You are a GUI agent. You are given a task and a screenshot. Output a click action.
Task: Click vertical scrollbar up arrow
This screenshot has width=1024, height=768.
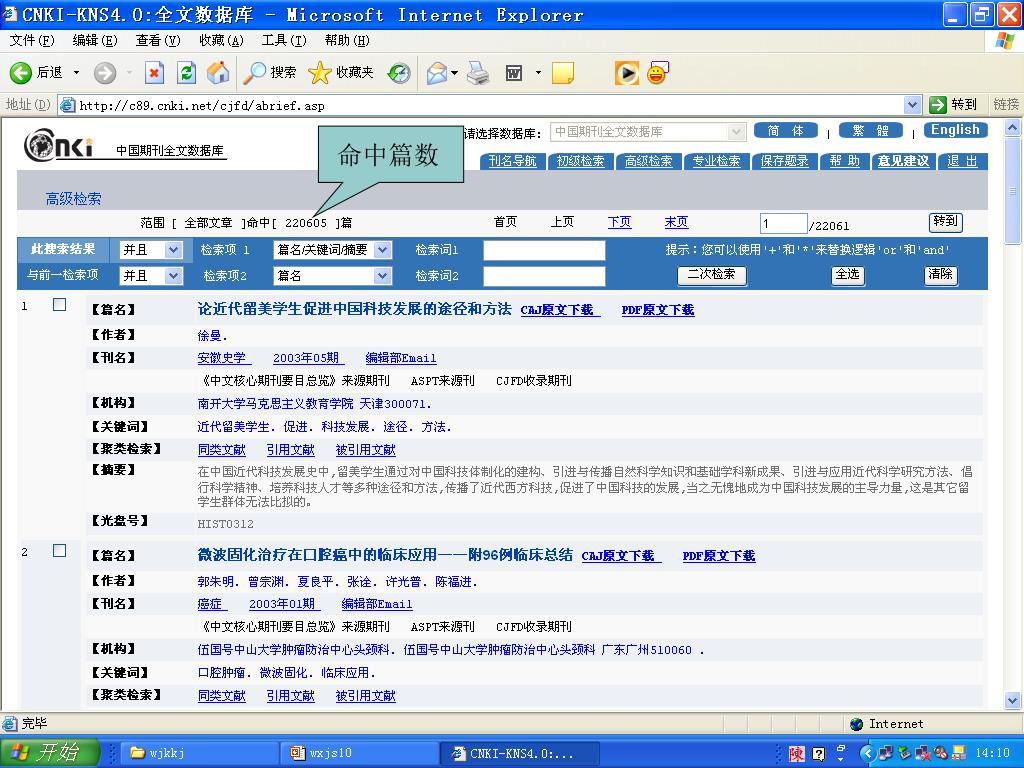pos(1013,128)
